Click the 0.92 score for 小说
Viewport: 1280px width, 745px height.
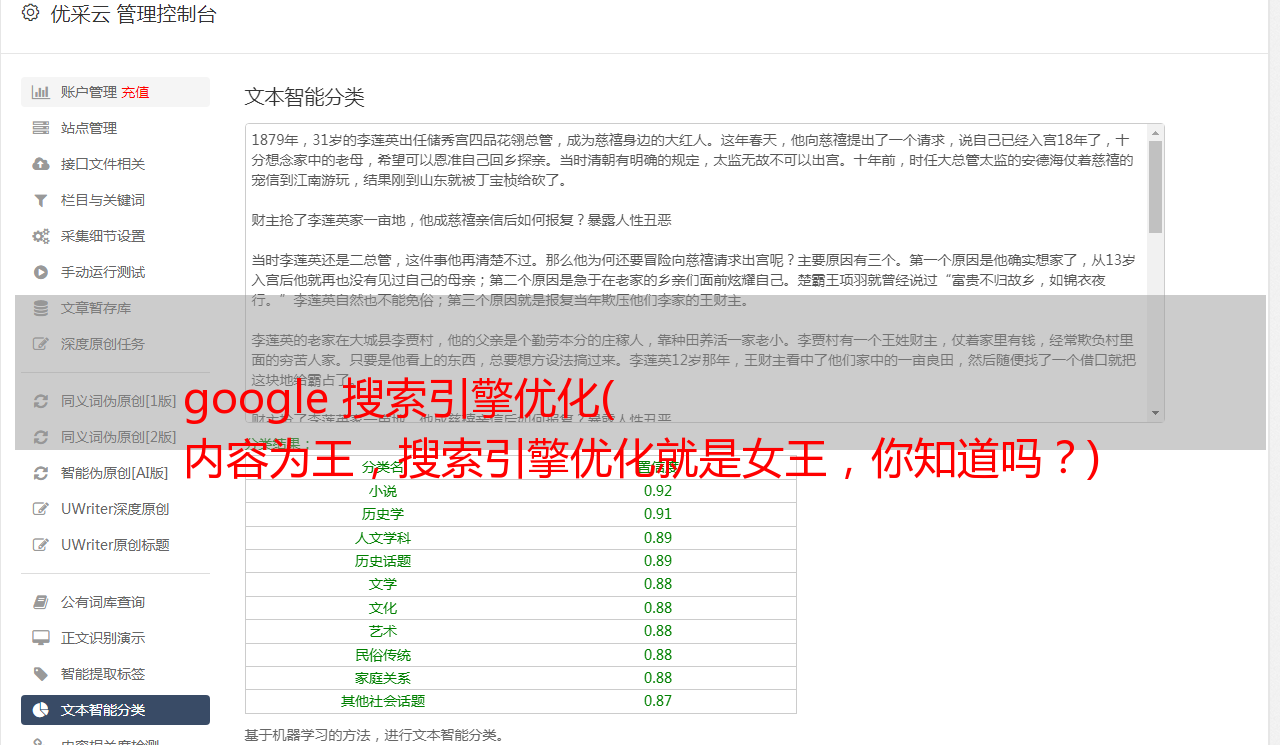click(x=658, y=491)
